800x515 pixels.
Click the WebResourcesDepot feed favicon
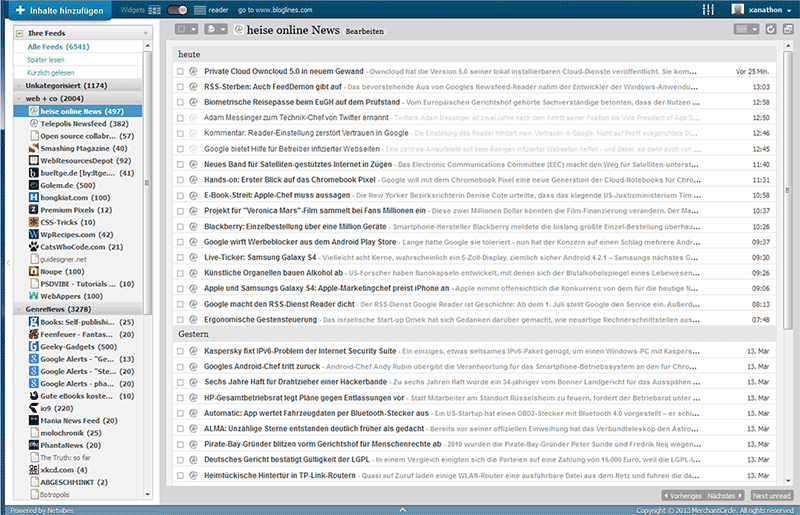click(34, 160)
